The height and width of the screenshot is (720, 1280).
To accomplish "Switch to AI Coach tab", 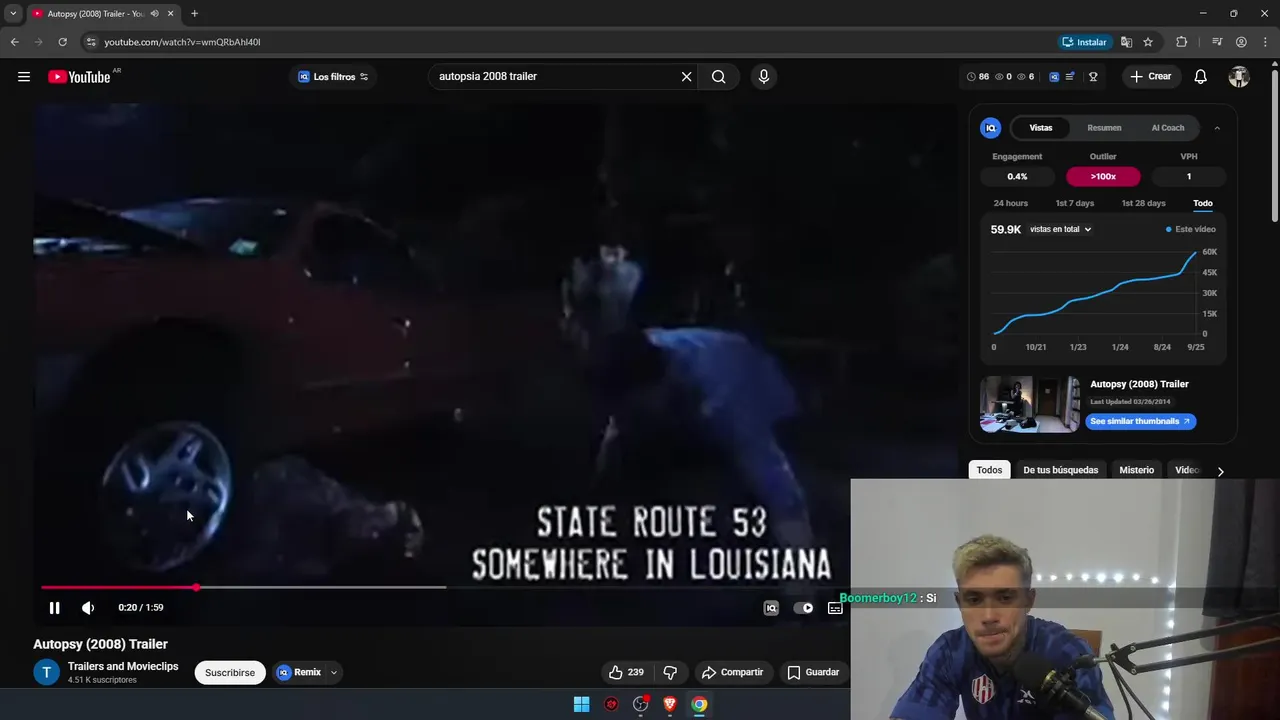I will click(x=1168, y=128).
